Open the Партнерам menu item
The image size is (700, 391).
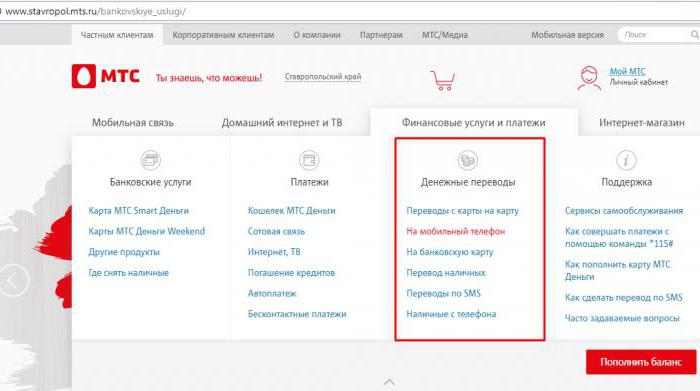381,35
